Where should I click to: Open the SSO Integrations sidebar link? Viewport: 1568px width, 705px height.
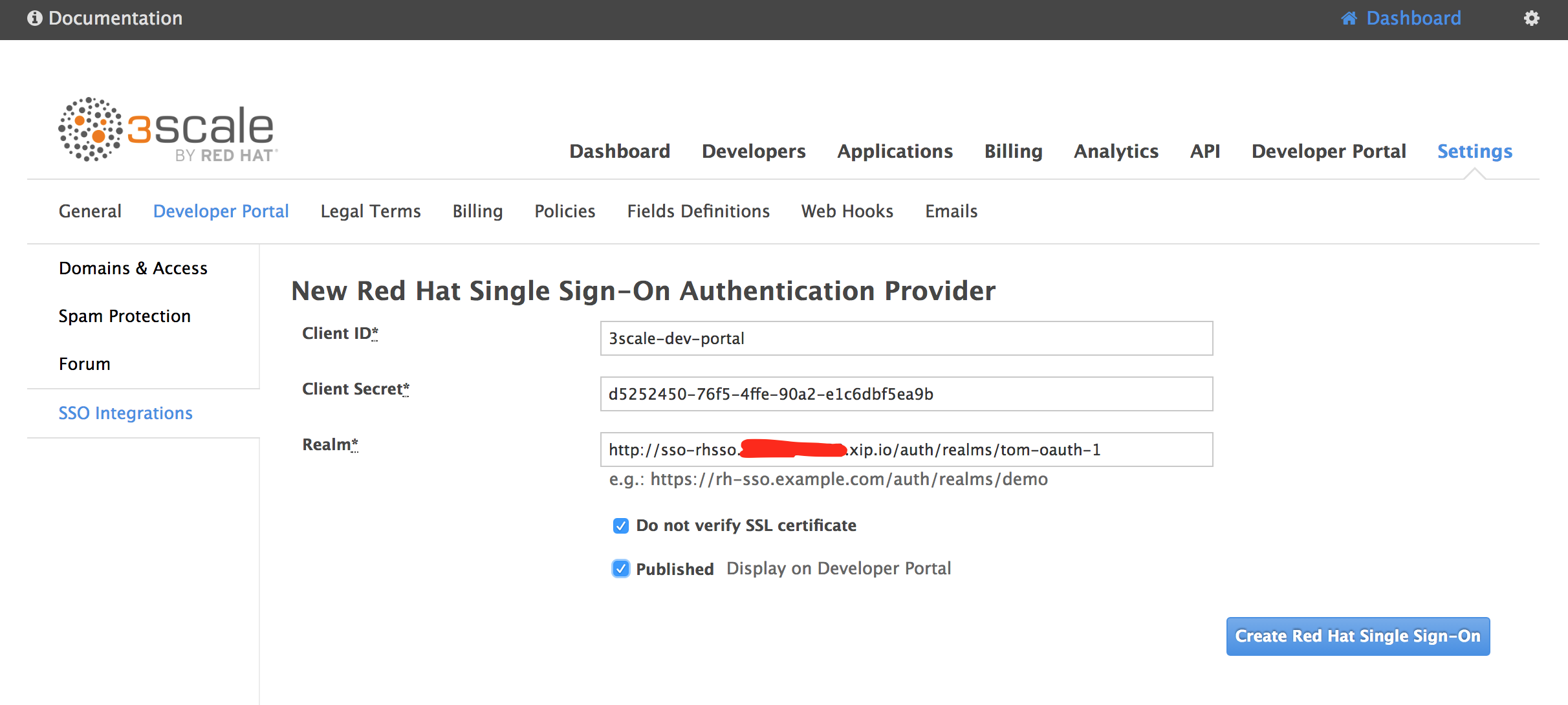pyautogui.click(x=125, y=413)
